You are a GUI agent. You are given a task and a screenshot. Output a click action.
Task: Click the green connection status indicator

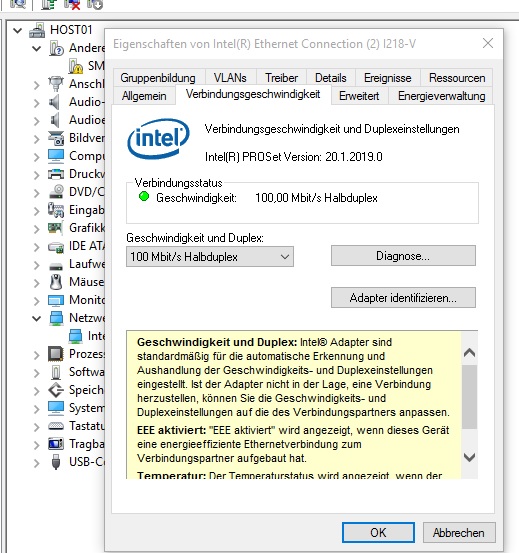click(x=144, y=196)
